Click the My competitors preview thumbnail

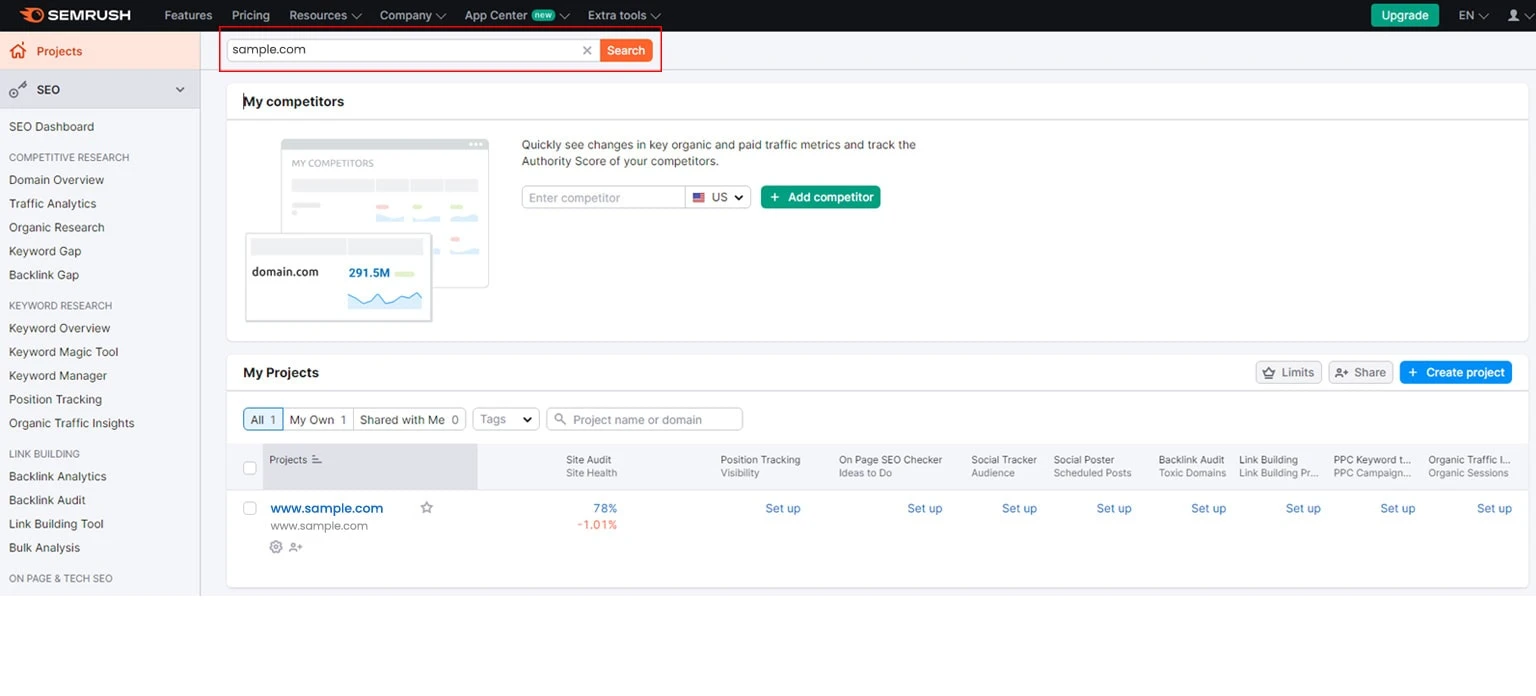point(367,230)
